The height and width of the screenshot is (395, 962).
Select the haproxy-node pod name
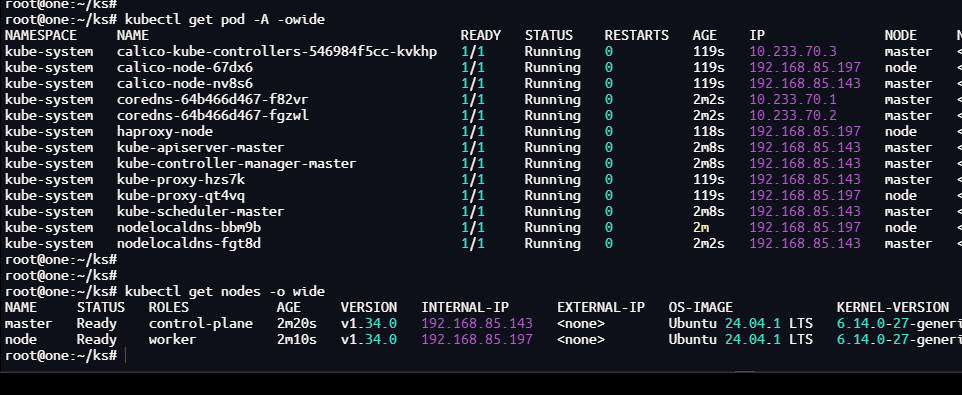(x=164, y=132)
